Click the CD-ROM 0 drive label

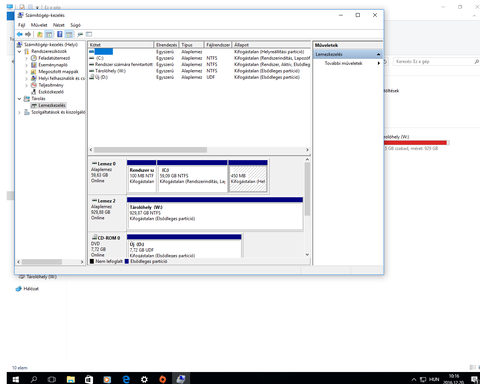(x=107, y=246)
